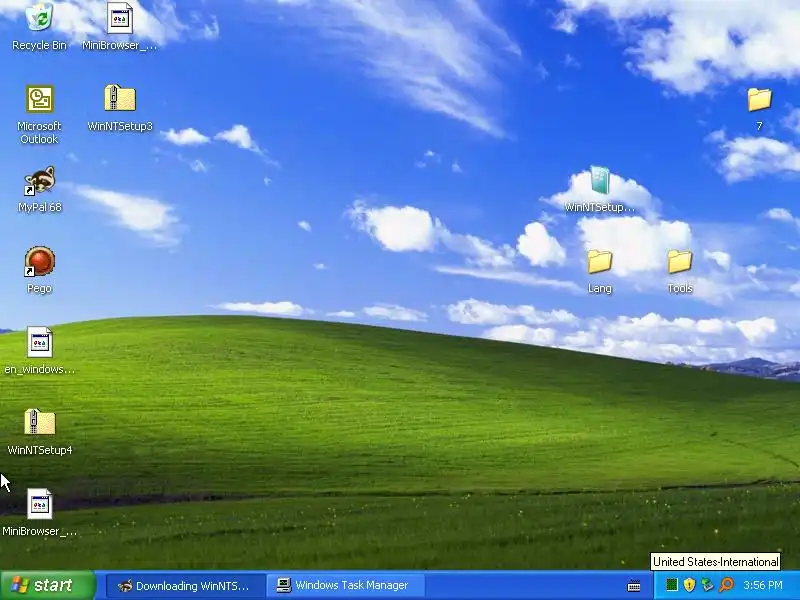Viewport: 800px width, 600px height.
Task: Click the Safely Remove Hardware tray icon
Action: 707,585
